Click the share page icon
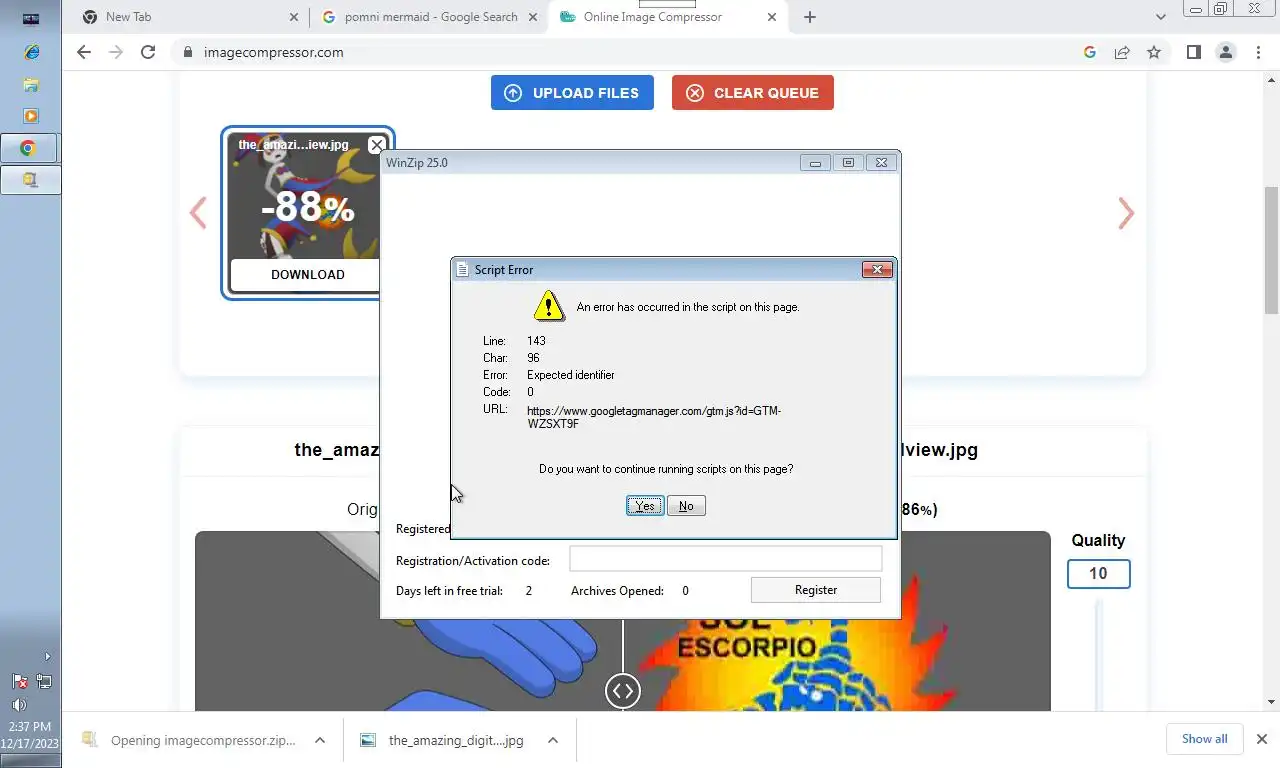Viewport: 1280px width, 768px height. (x=1122, y=52)
